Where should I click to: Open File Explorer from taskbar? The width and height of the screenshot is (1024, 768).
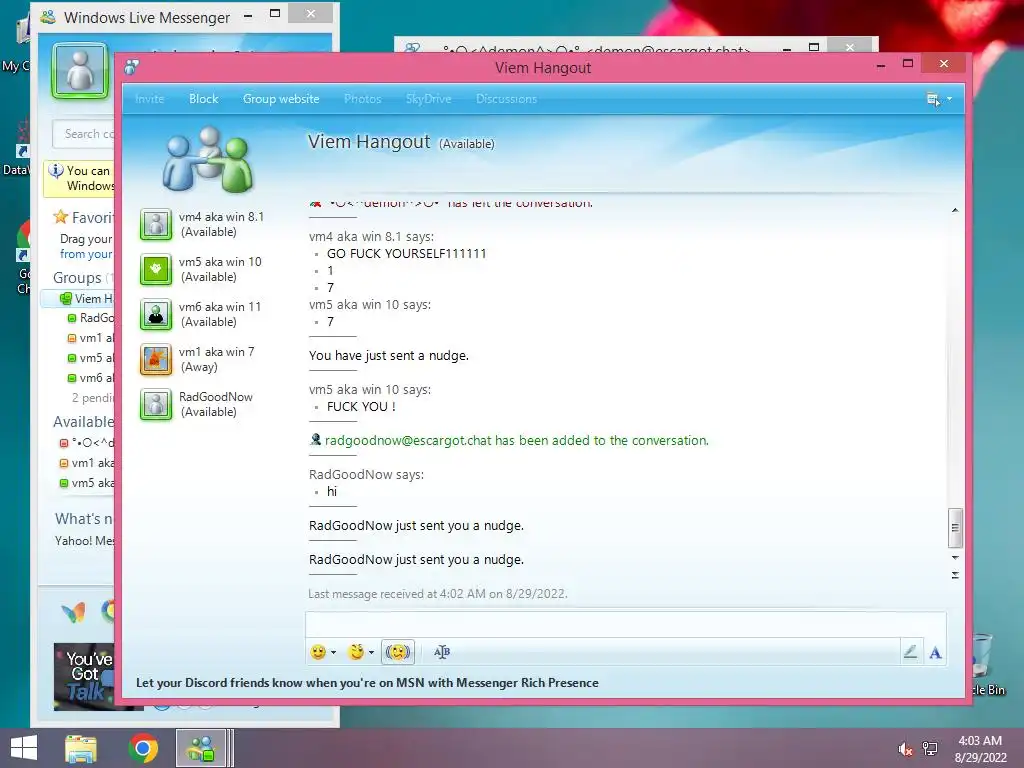point(81,748)
